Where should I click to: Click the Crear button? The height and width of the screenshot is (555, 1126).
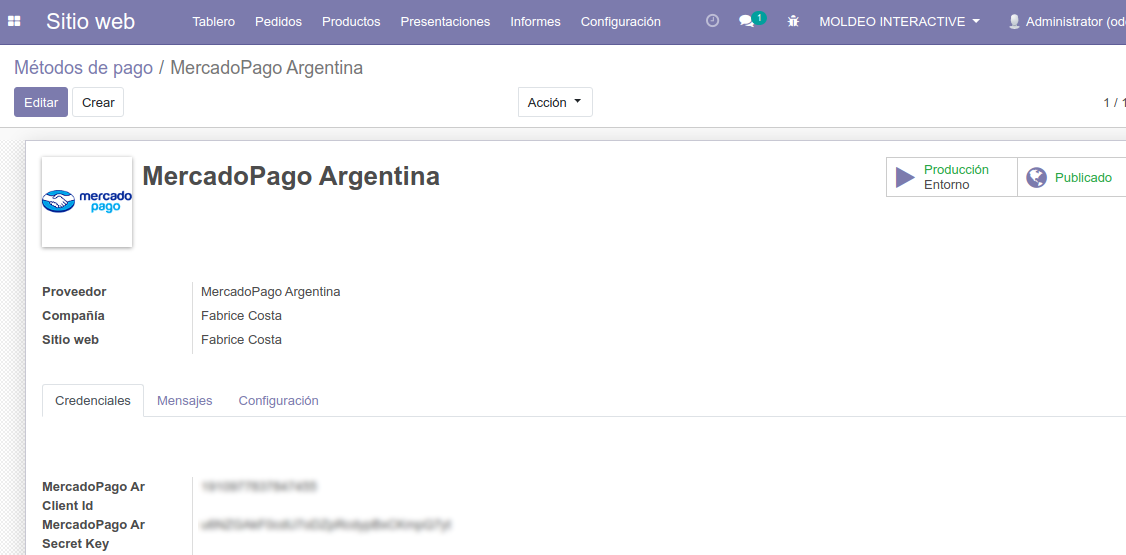[98, 102]
